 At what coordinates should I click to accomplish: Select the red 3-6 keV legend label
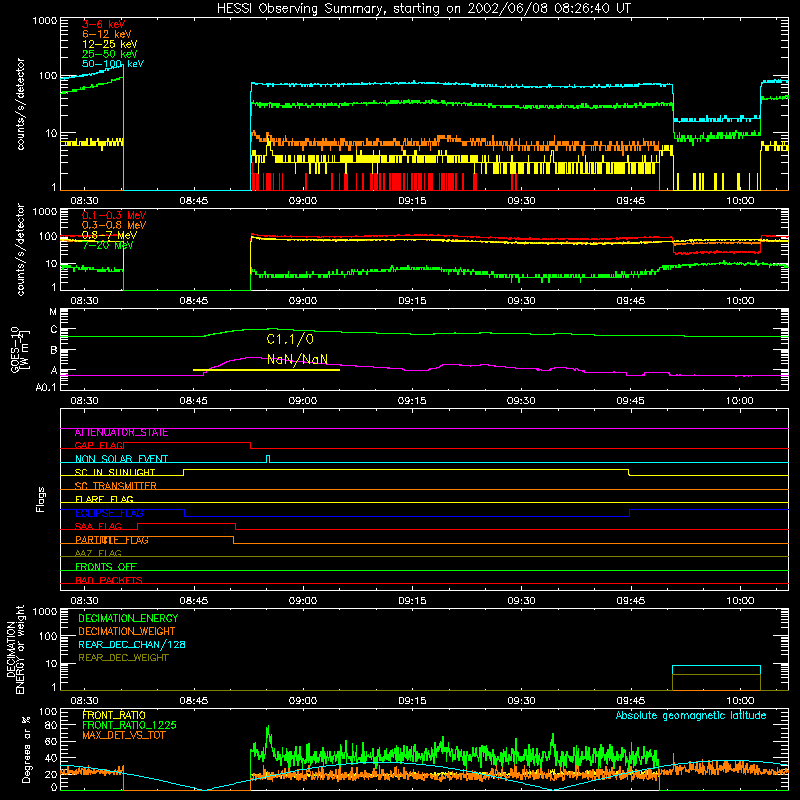tap(104, 24)
